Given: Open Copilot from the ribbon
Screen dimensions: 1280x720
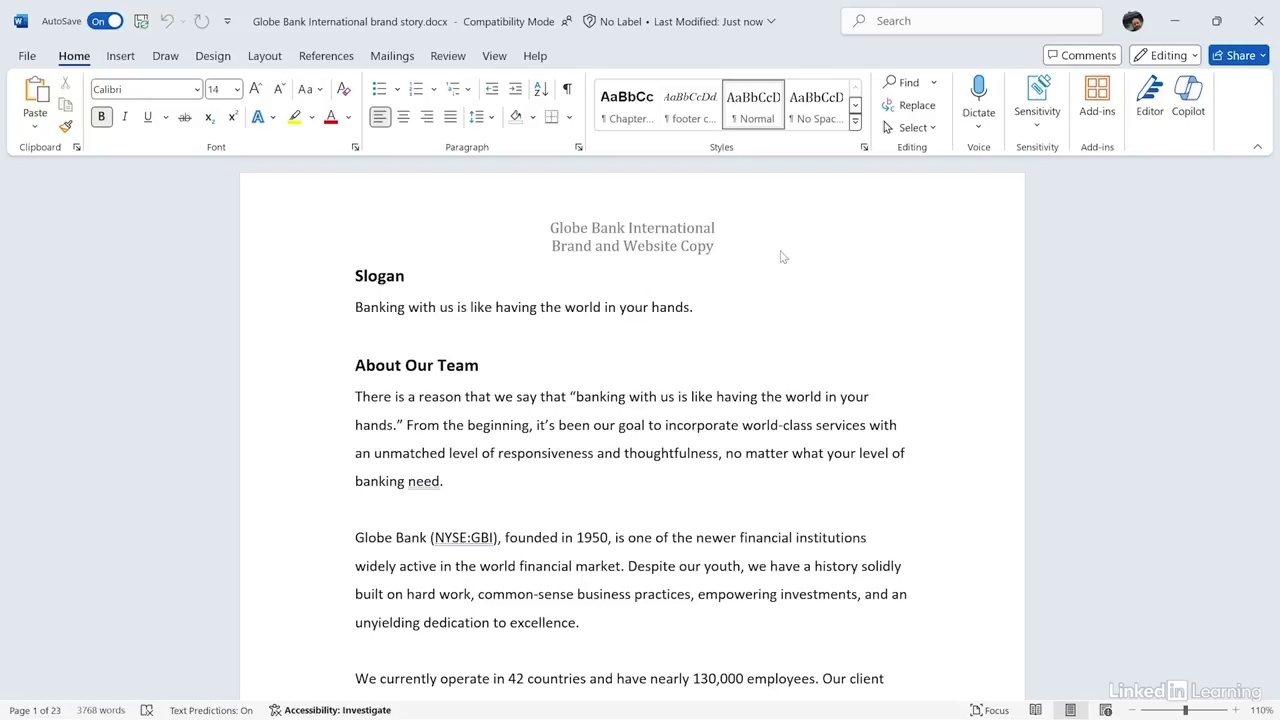Looking at the screenshot, I should click(1188, 97).
